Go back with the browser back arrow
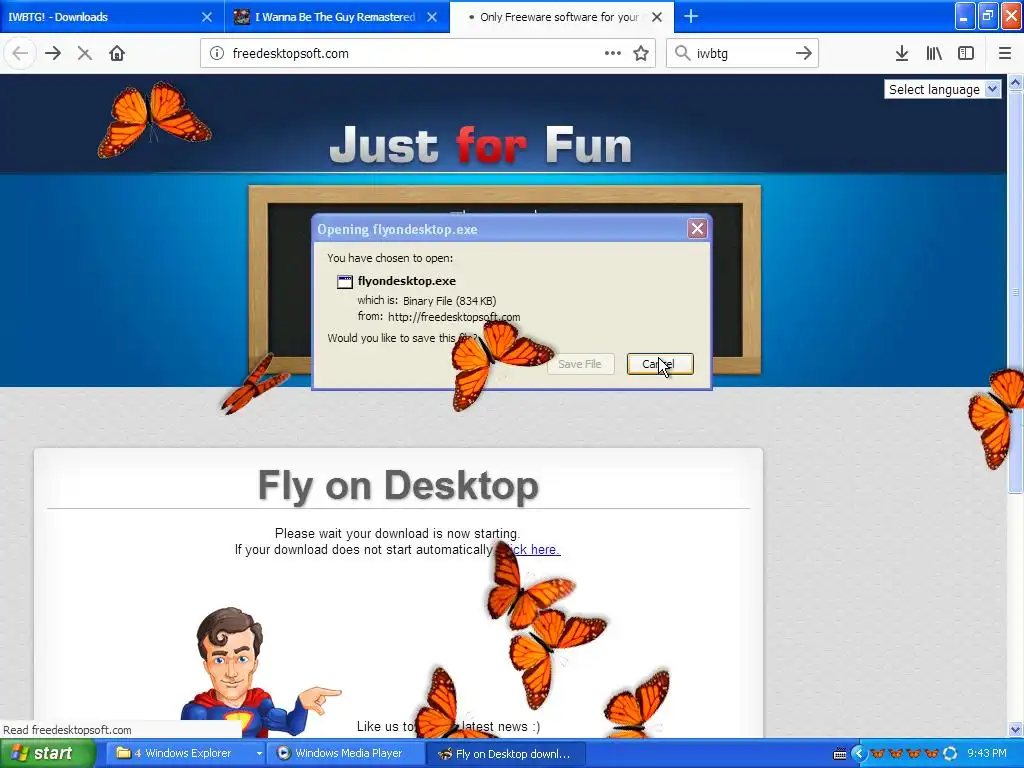This screenshot has width=1024, height=768. (20, 54)
